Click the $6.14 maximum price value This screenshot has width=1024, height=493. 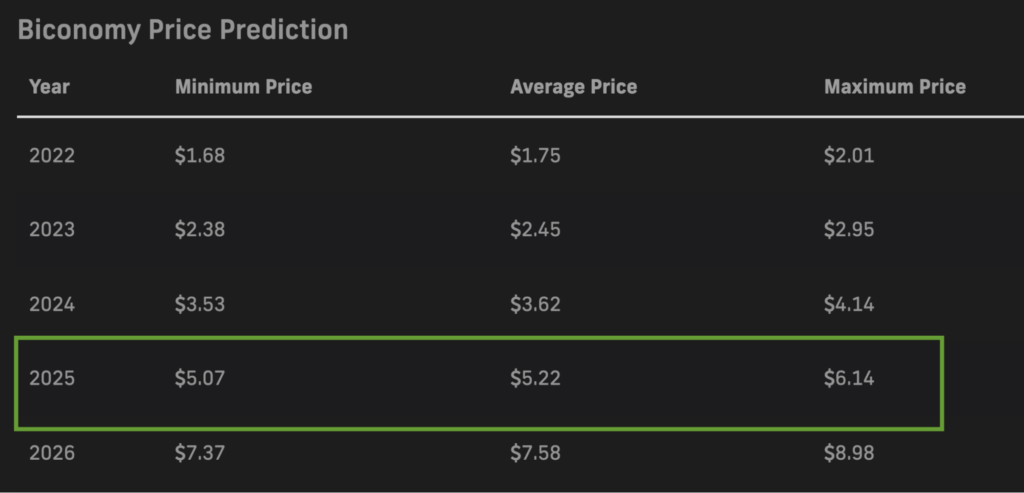[x=849, y=378]
